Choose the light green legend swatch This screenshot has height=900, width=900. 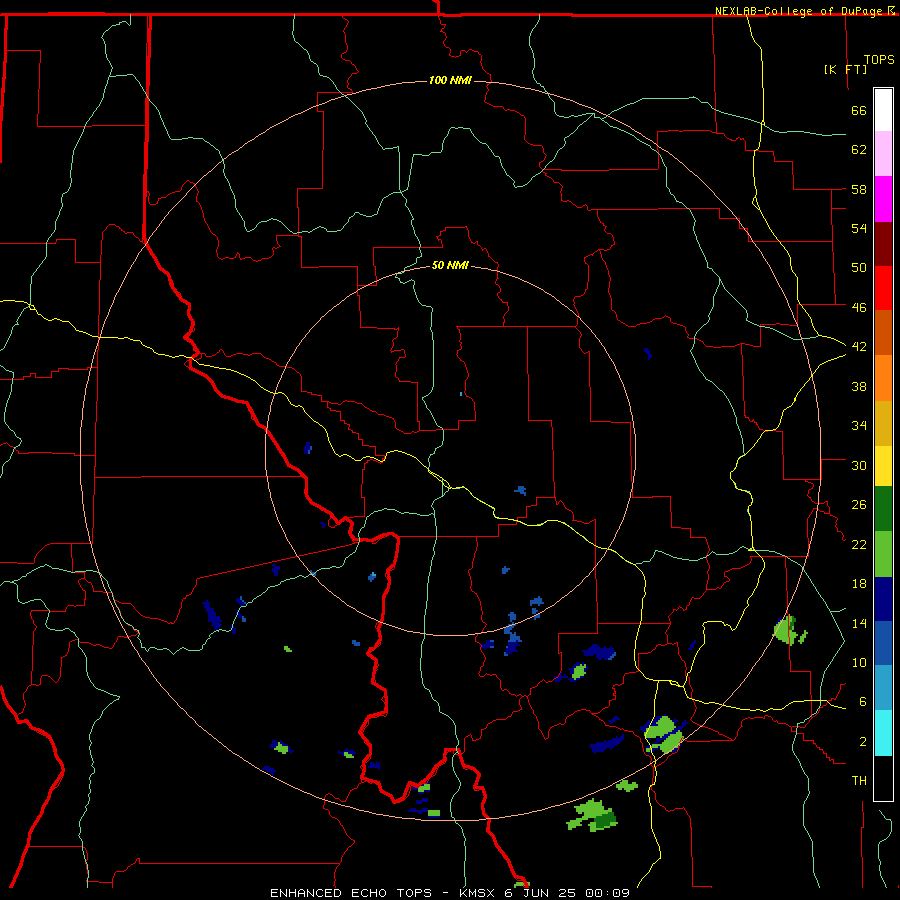click(x=883, y=554)
